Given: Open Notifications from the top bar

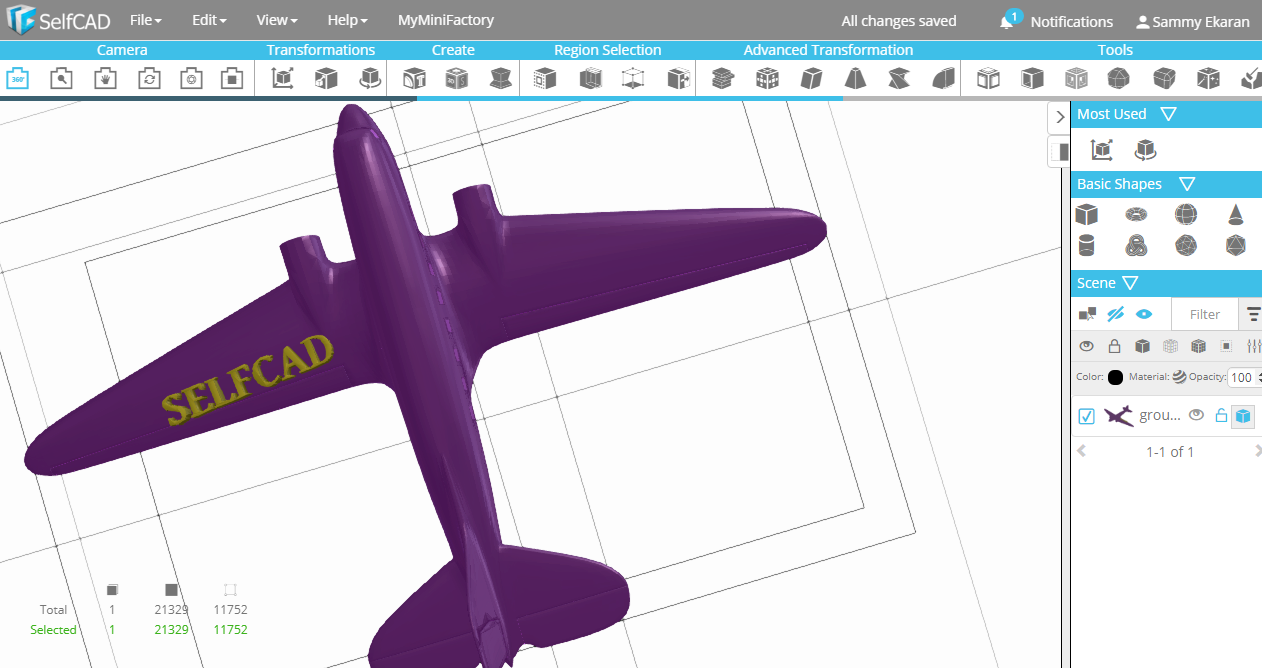Looking at the screenshot, I should (x=1057, y=21).
